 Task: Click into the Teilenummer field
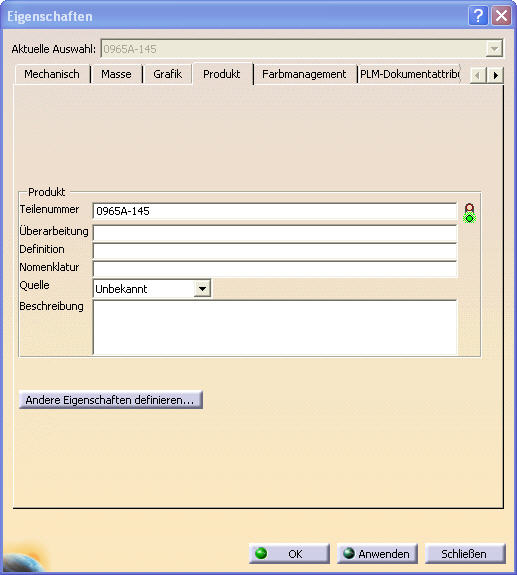(275, 211)
